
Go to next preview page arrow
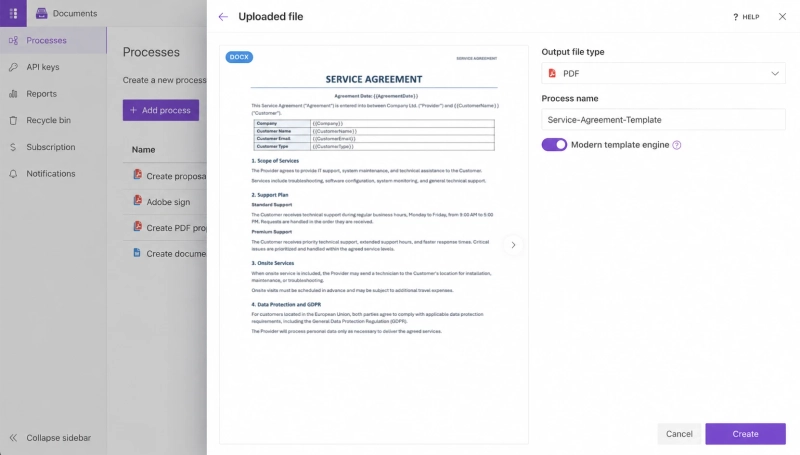(x=513, y=245)
